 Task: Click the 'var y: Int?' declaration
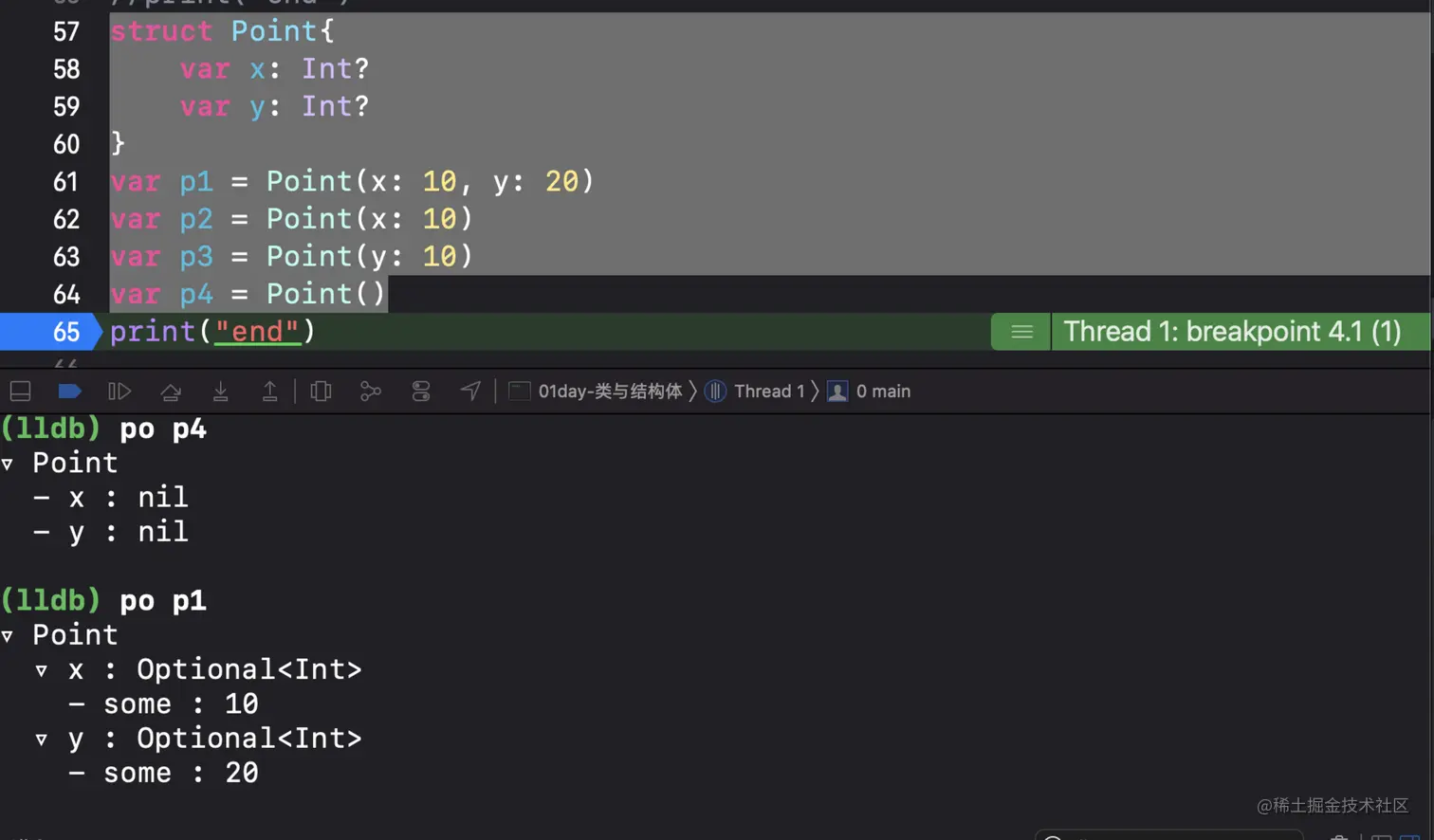click(x=274, y=106)
